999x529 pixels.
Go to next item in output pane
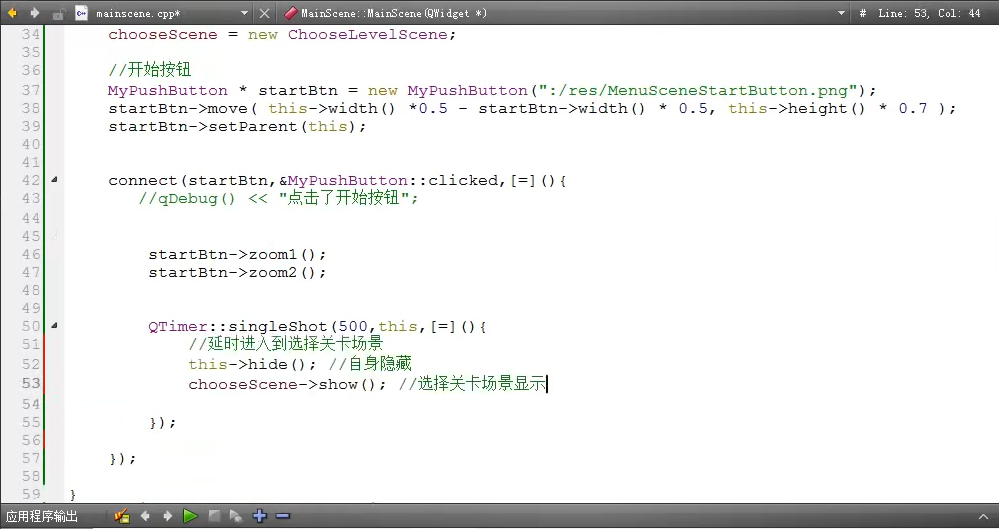168,516
